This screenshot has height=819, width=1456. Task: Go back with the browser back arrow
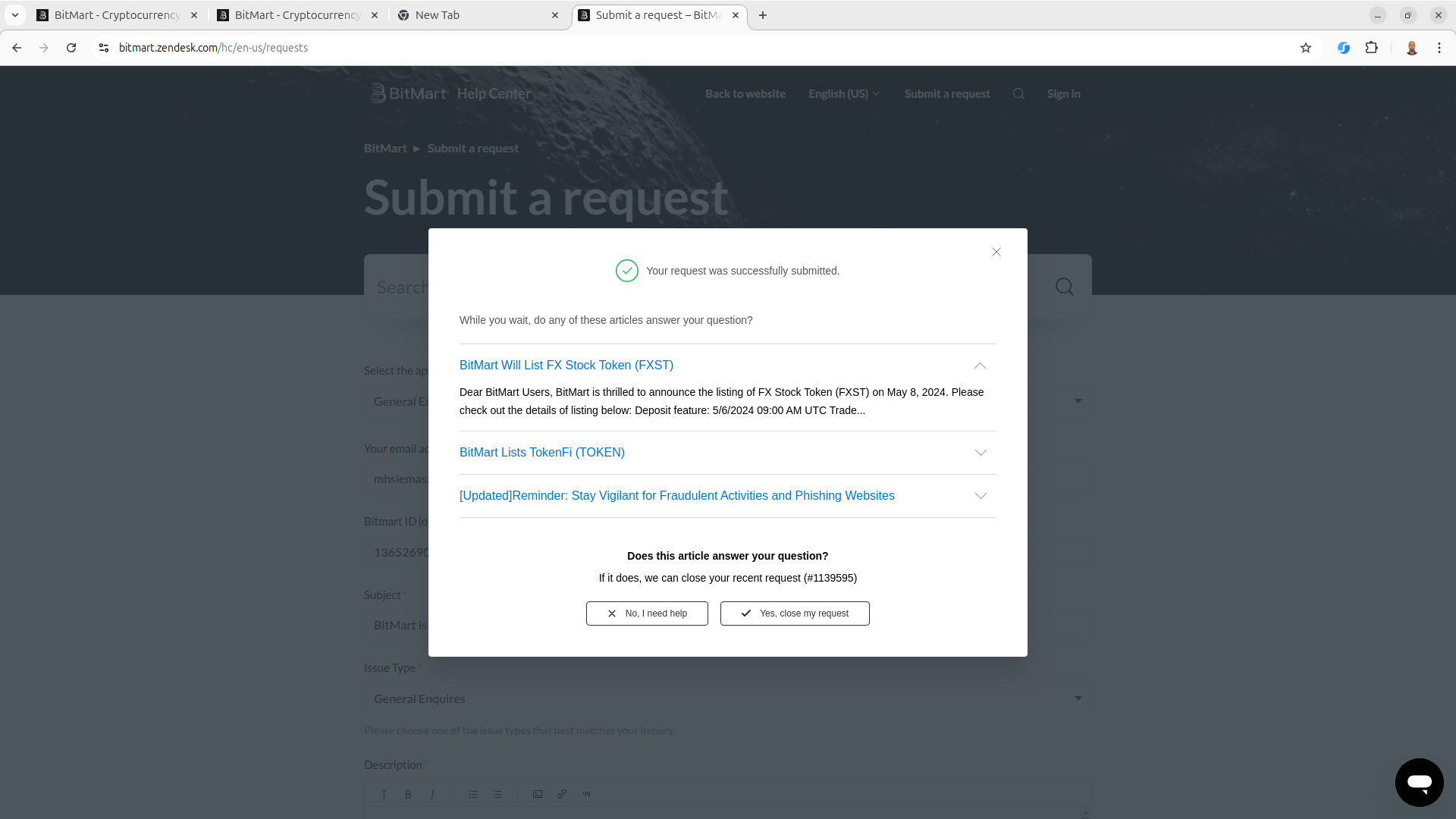[17, 48]
